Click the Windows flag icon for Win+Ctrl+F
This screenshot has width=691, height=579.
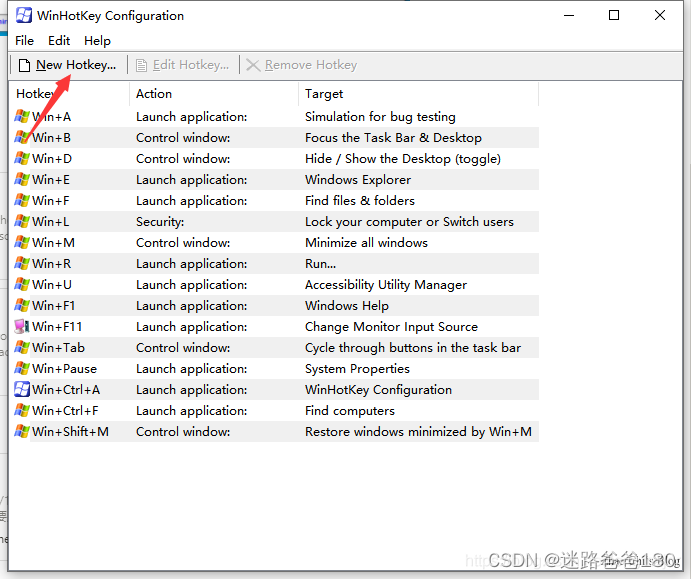point(22,411)
